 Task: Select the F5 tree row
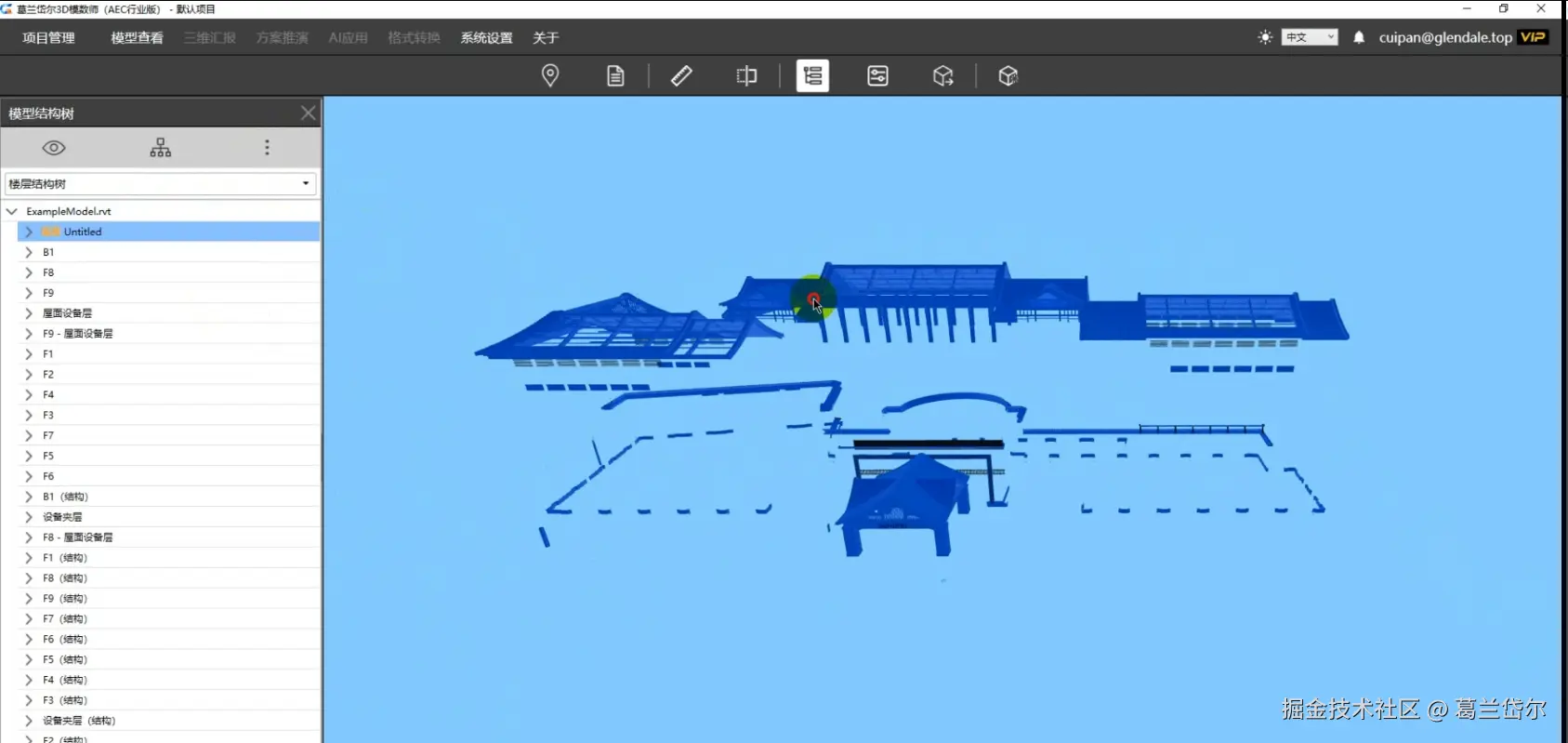pos(169,457)
